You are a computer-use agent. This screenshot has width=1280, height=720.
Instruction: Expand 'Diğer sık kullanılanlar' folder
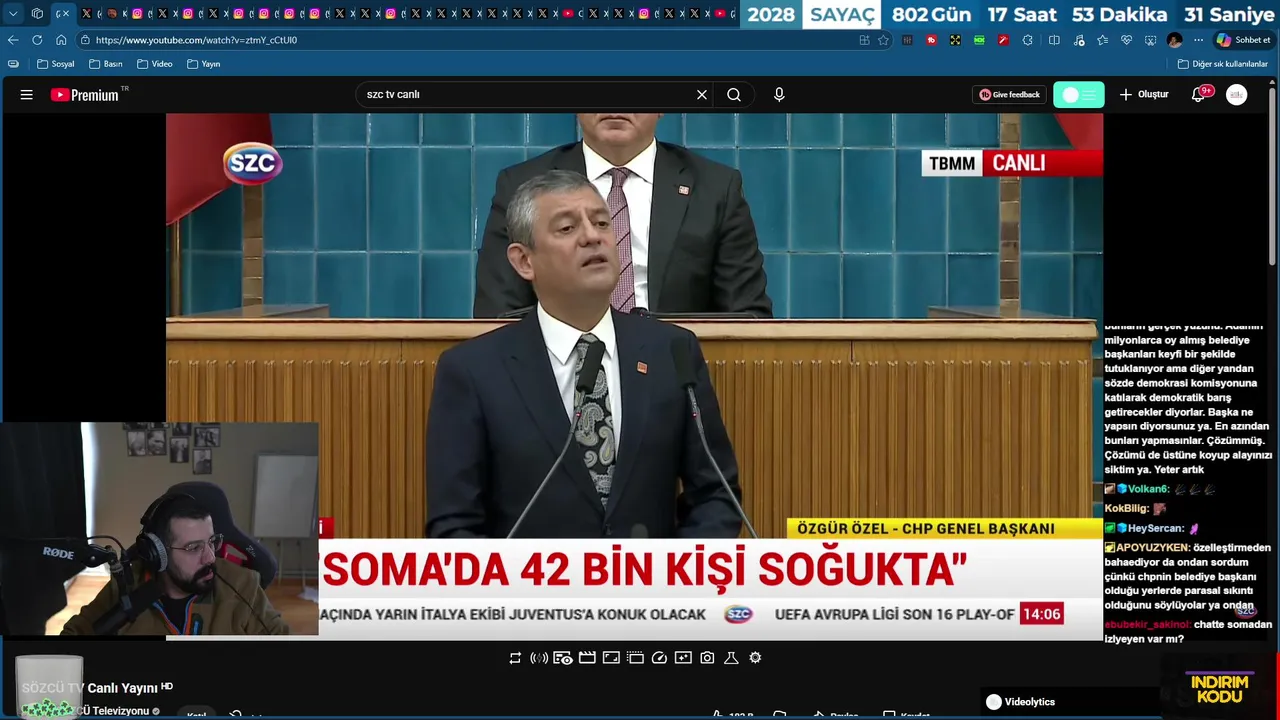click(x=1223, y=64)
